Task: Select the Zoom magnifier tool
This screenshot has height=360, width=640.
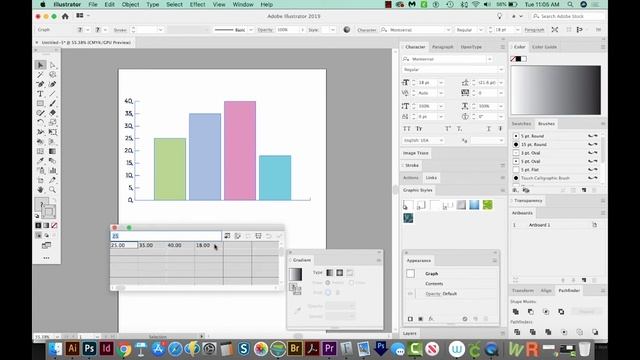Action: pyautogui.click(x=53, y=190)
